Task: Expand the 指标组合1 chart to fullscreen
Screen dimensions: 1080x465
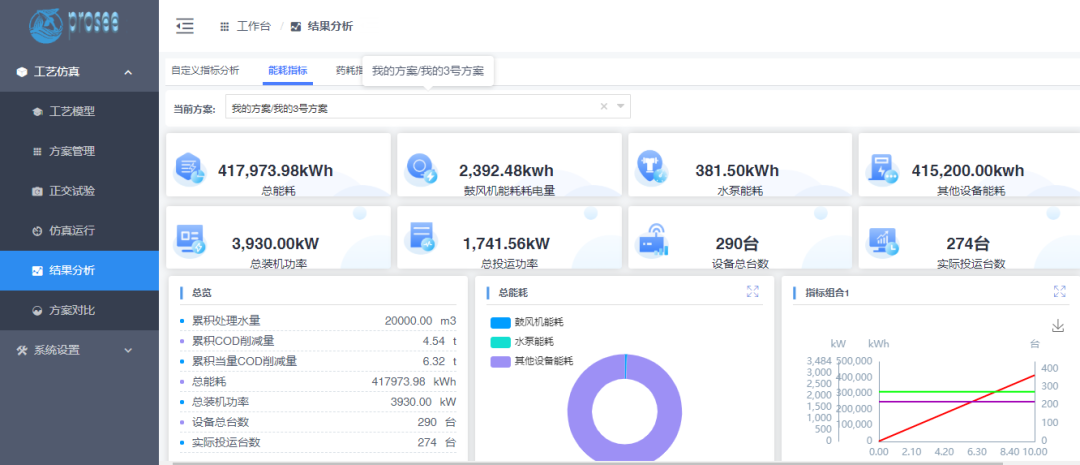Action: coord(1059,292)
